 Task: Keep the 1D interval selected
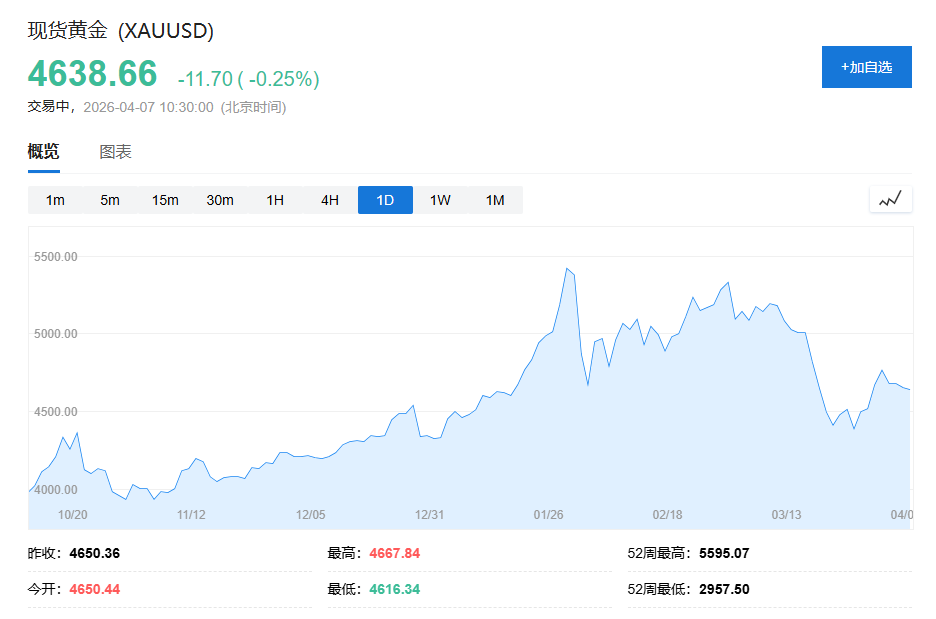click(x=384, y=199)
